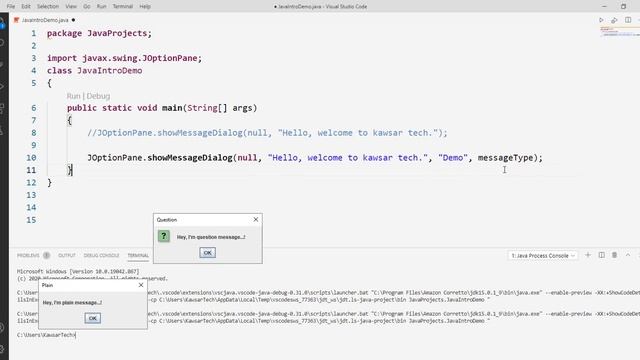The height and width of the screenshot is (360, 640).
Task: Open the Selection menu
Action: point(48,7)
